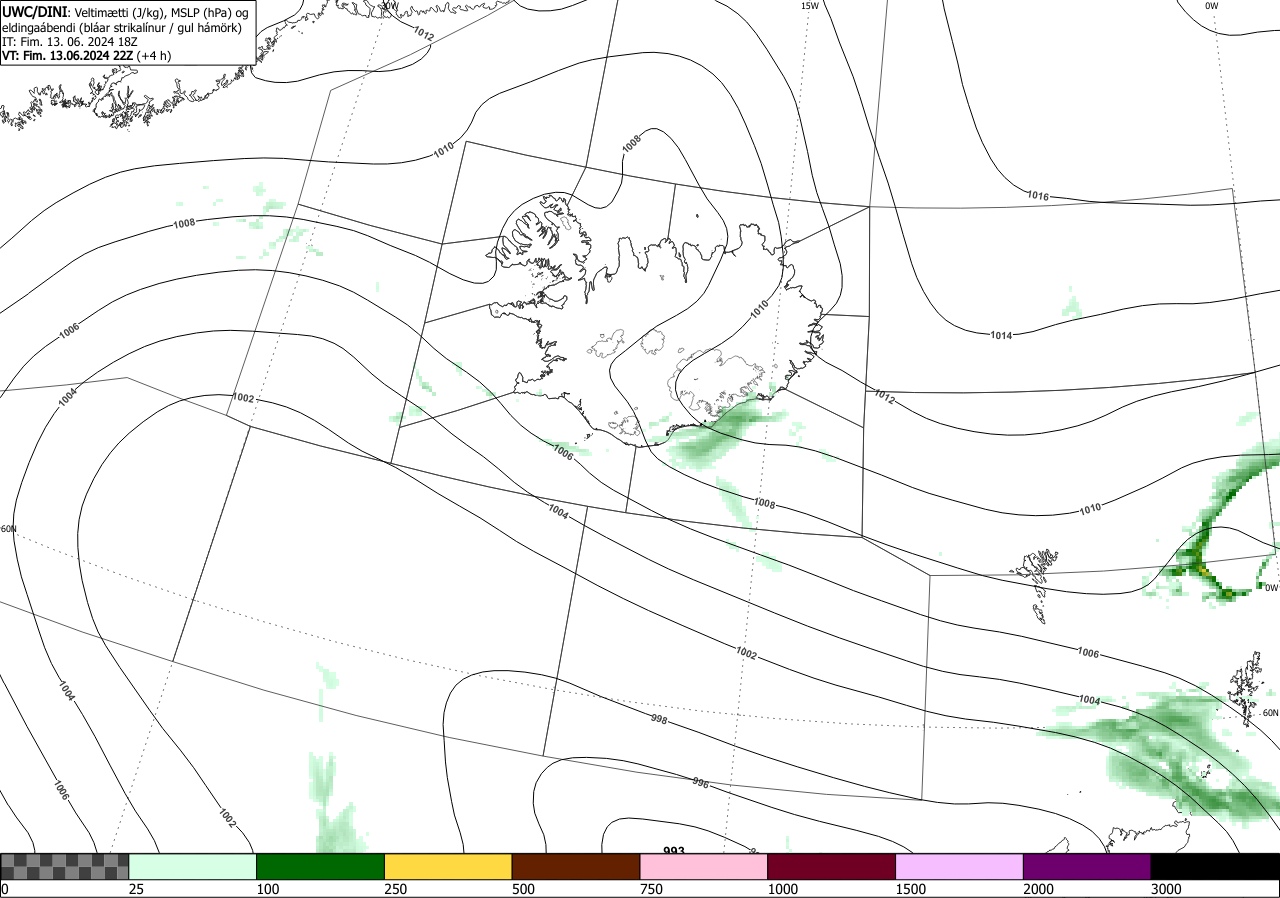Click the 'UWC/DINI' map title text
Image resolution: width=1280 pixels, height=898 pixels.
[x=34, y=12]
